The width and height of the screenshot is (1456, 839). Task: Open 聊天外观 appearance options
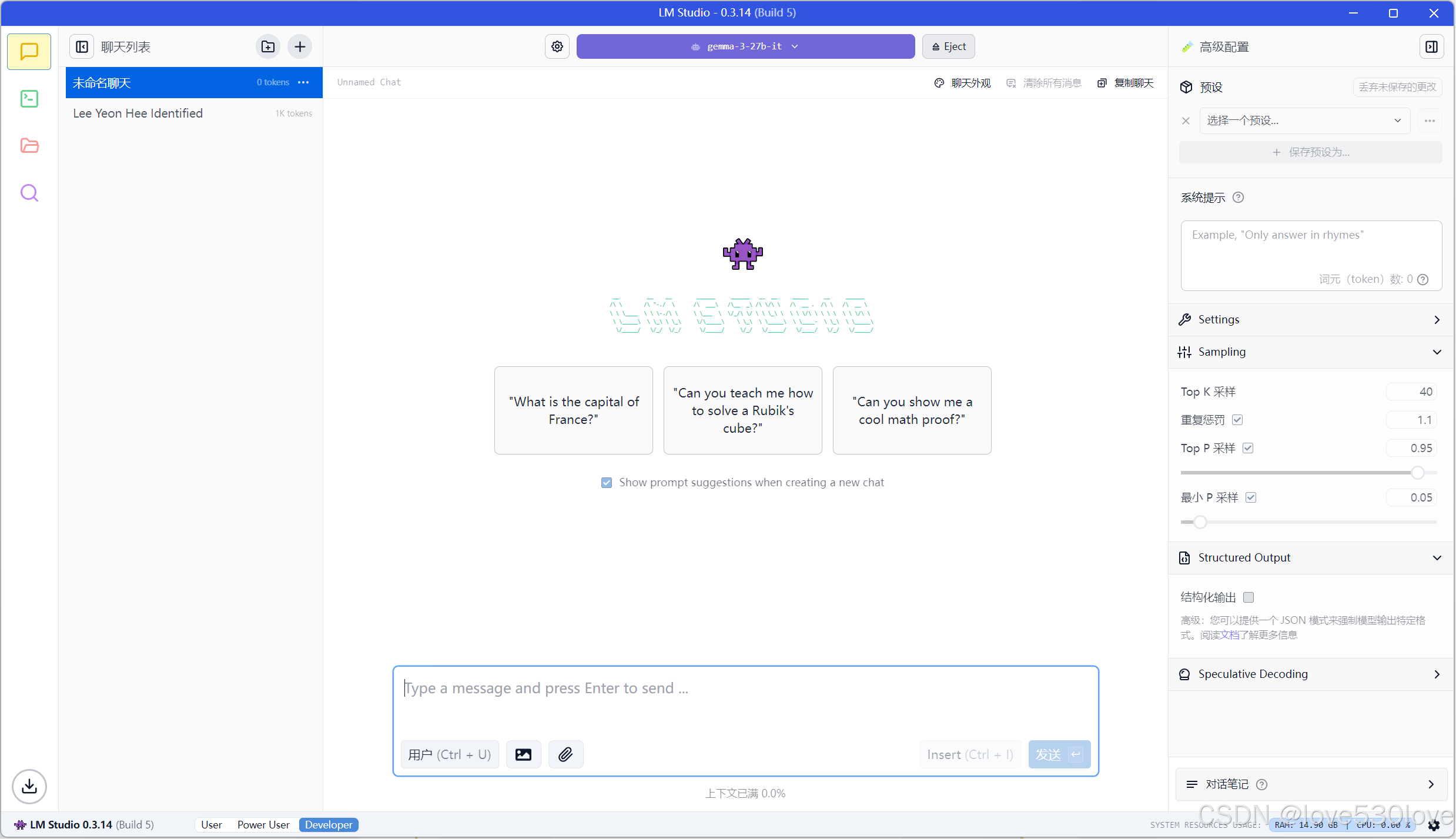point(962,83)
